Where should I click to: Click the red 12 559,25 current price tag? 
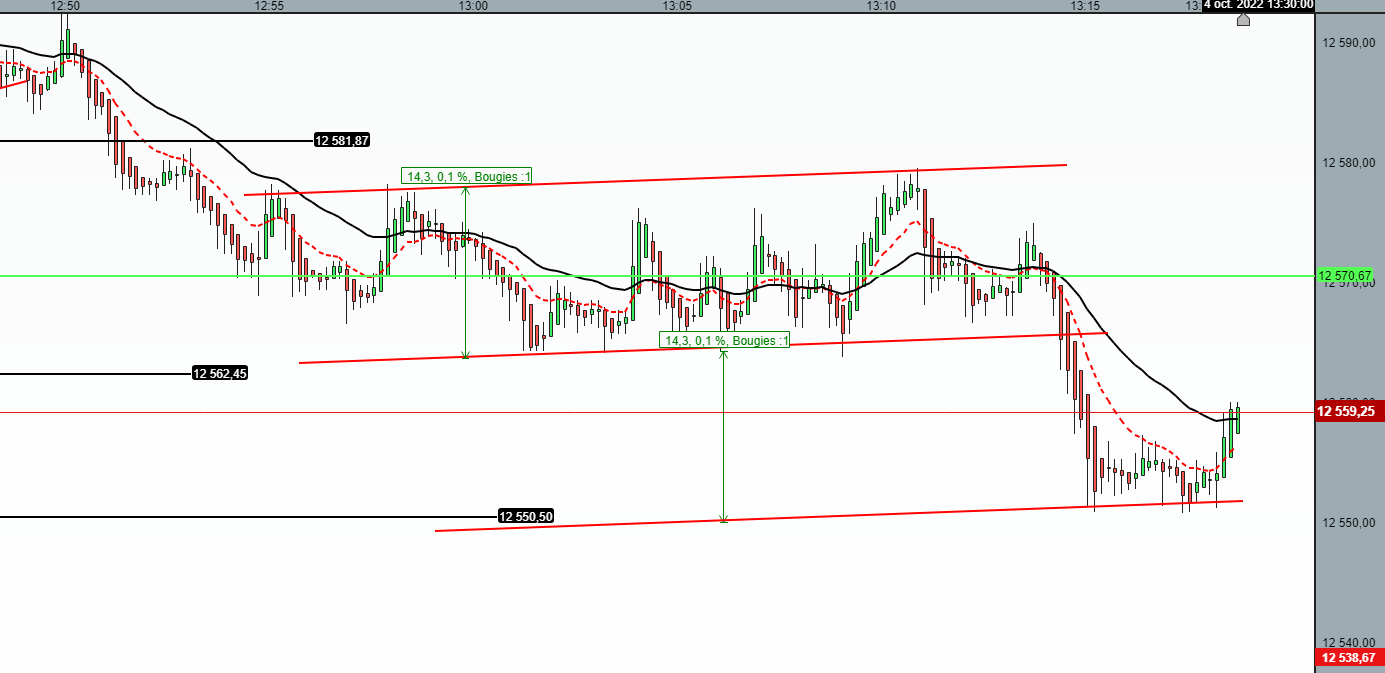1349,411
